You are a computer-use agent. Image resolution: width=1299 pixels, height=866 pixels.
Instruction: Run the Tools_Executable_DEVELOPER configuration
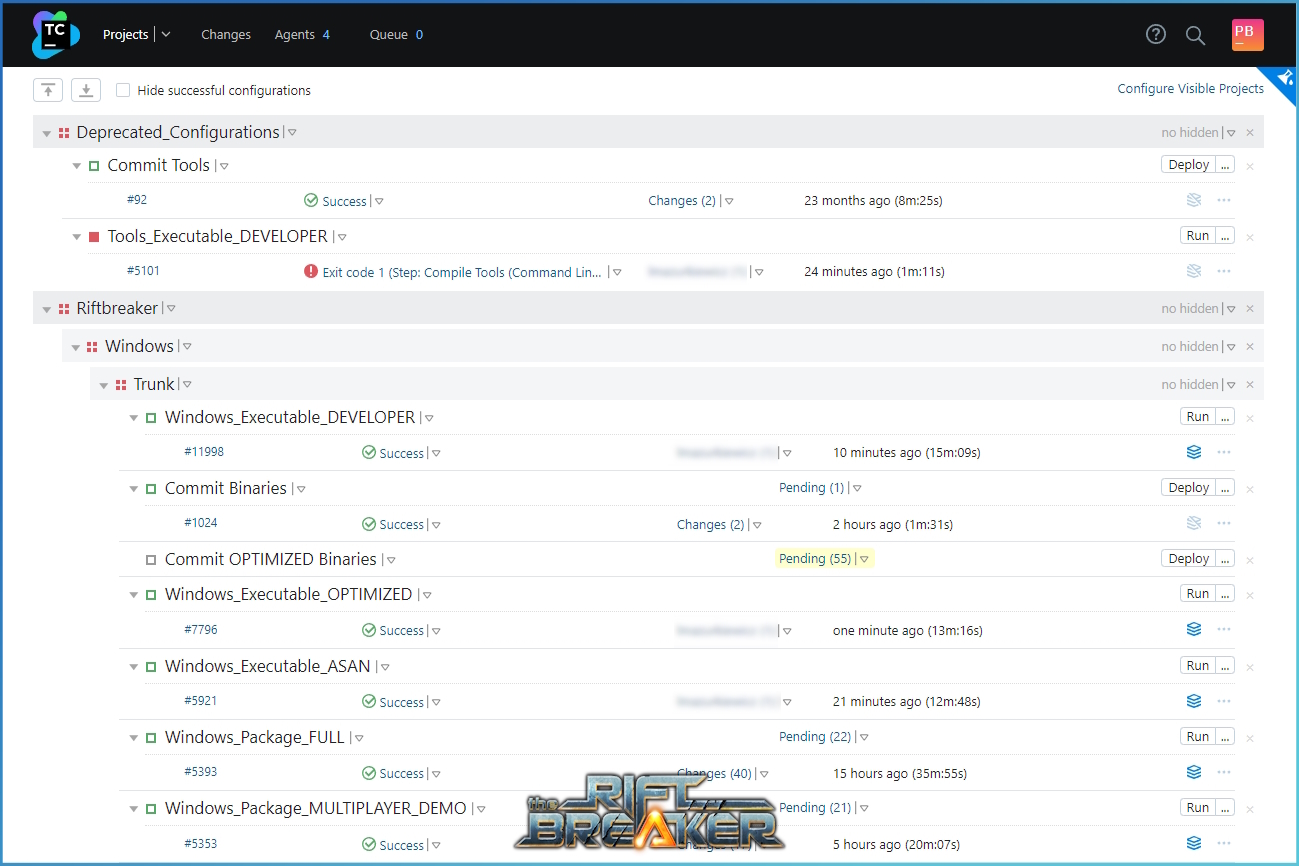coord(1198,235)
